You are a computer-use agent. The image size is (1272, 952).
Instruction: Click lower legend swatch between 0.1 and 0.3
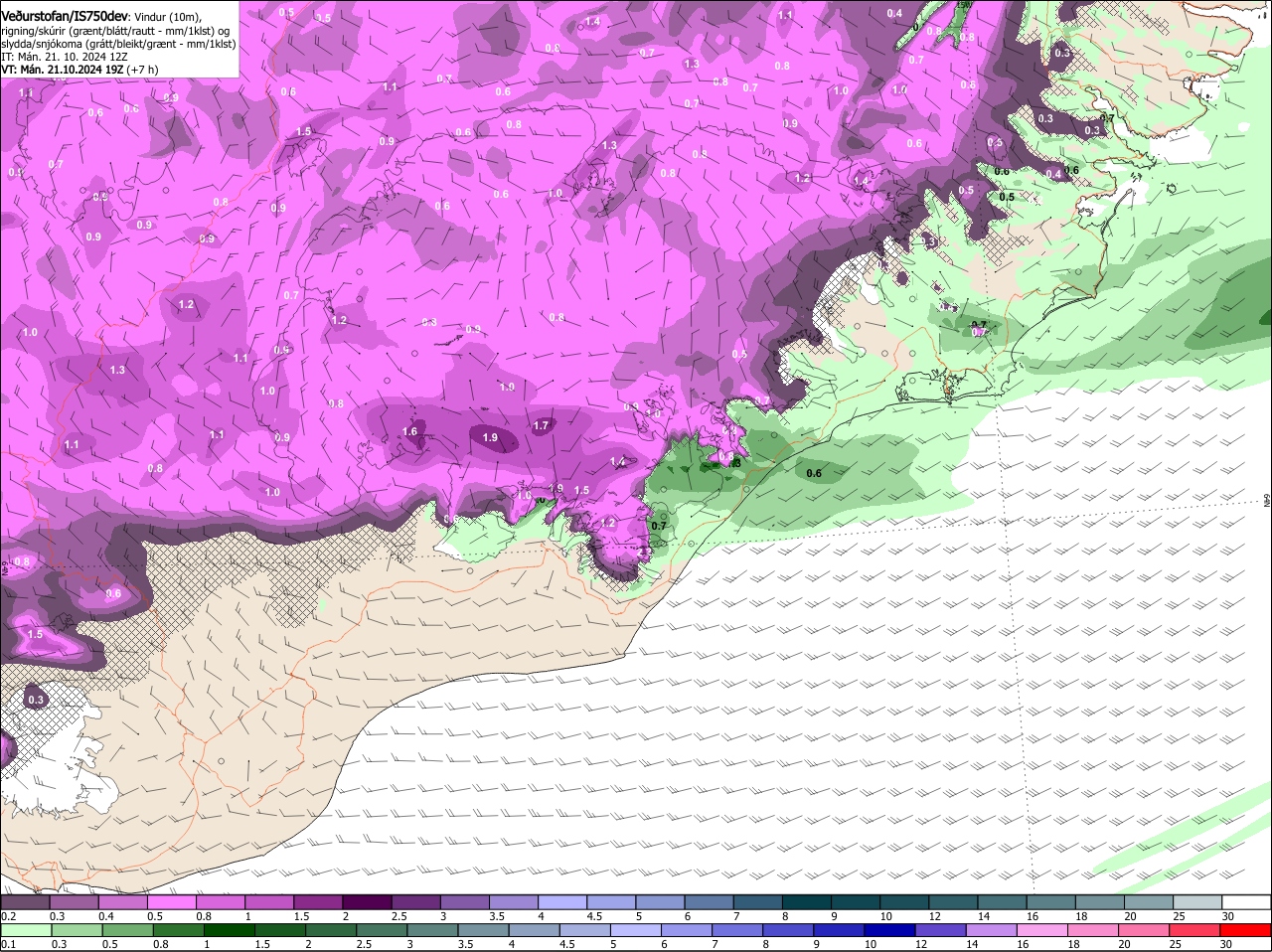(x=28, y=930)
